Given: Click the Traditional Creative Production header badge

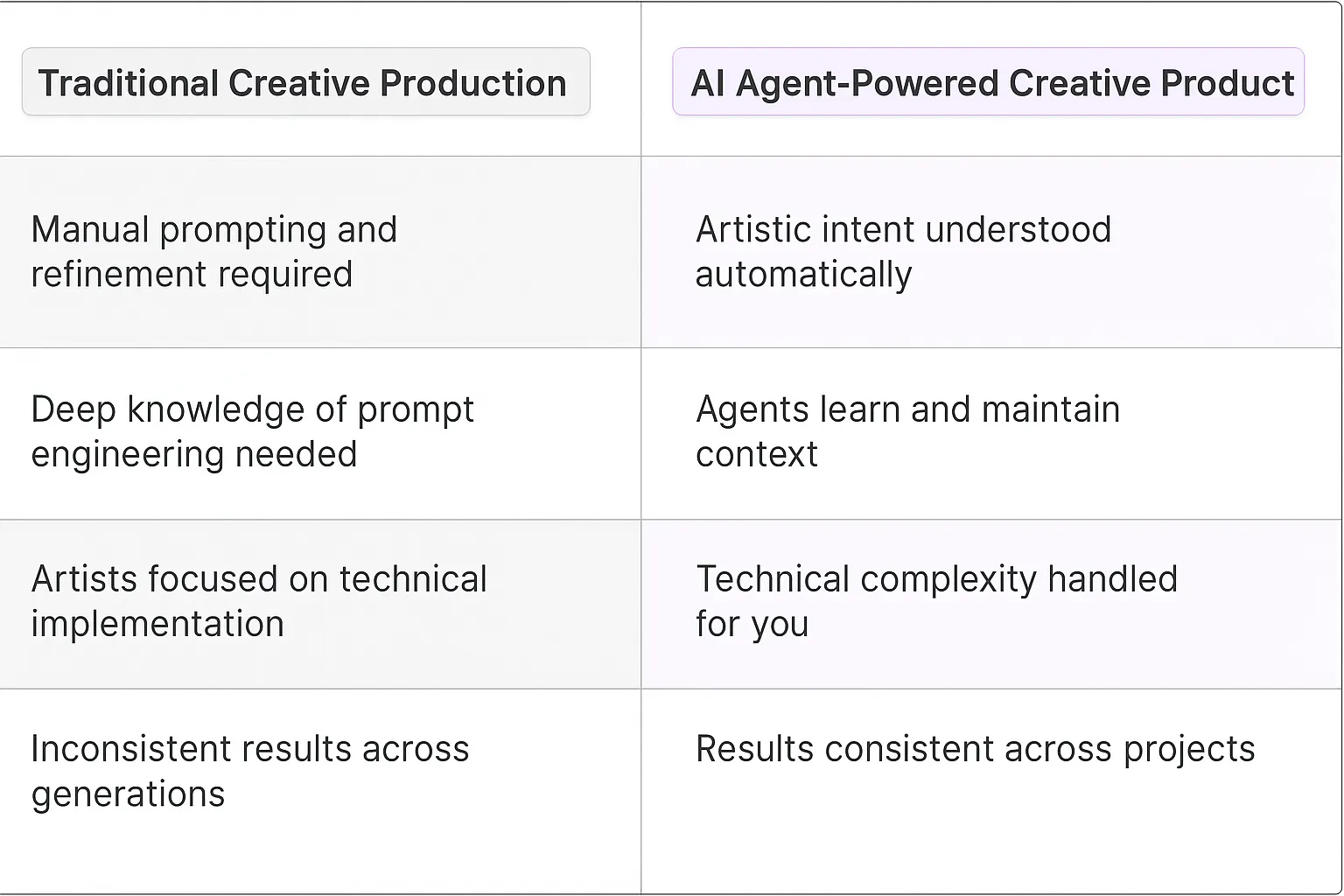Looking at the screenshot, I should (x=305, y=82).
